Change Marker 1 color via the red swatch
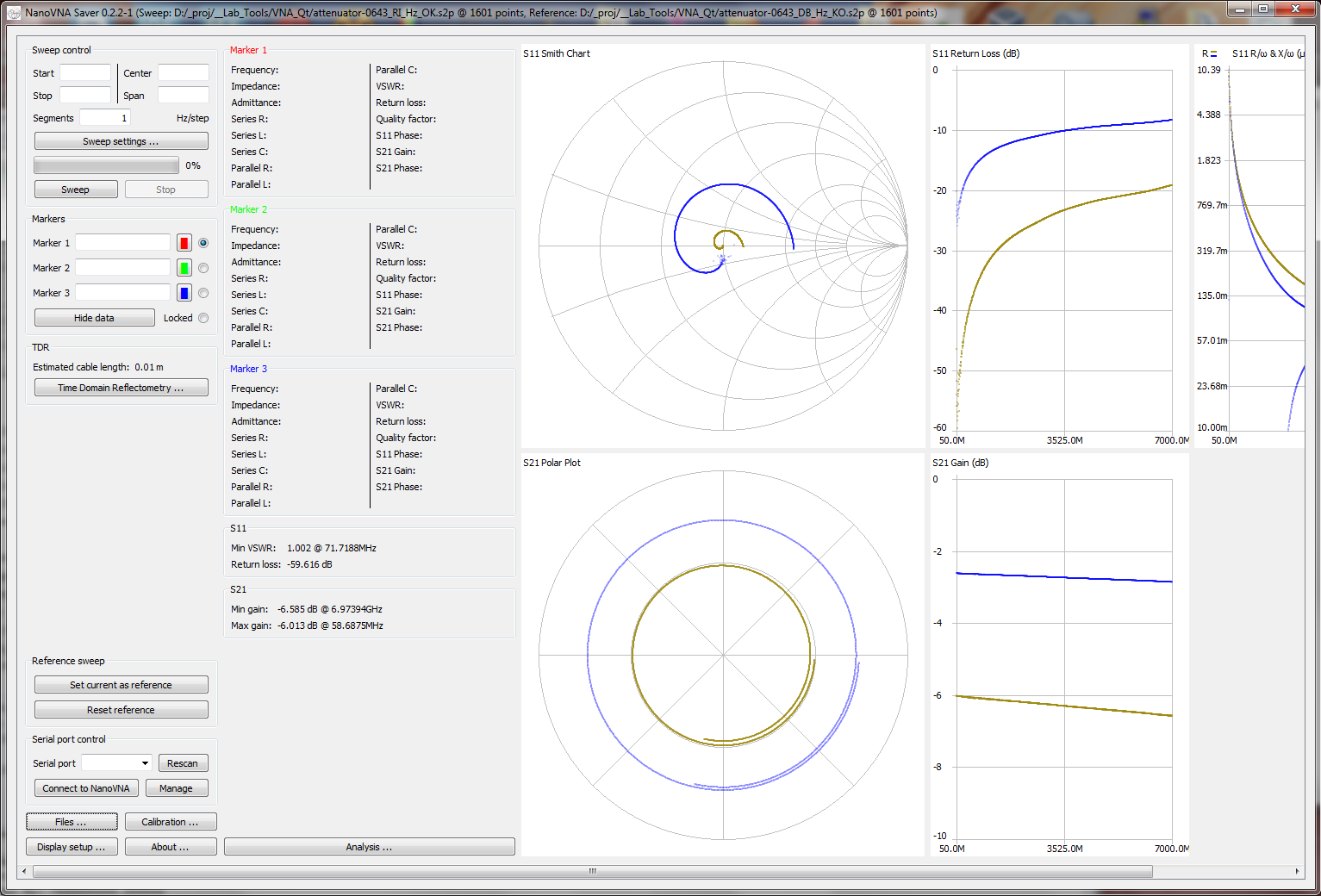Screen dimensions: 1321x896 (184, 242)
